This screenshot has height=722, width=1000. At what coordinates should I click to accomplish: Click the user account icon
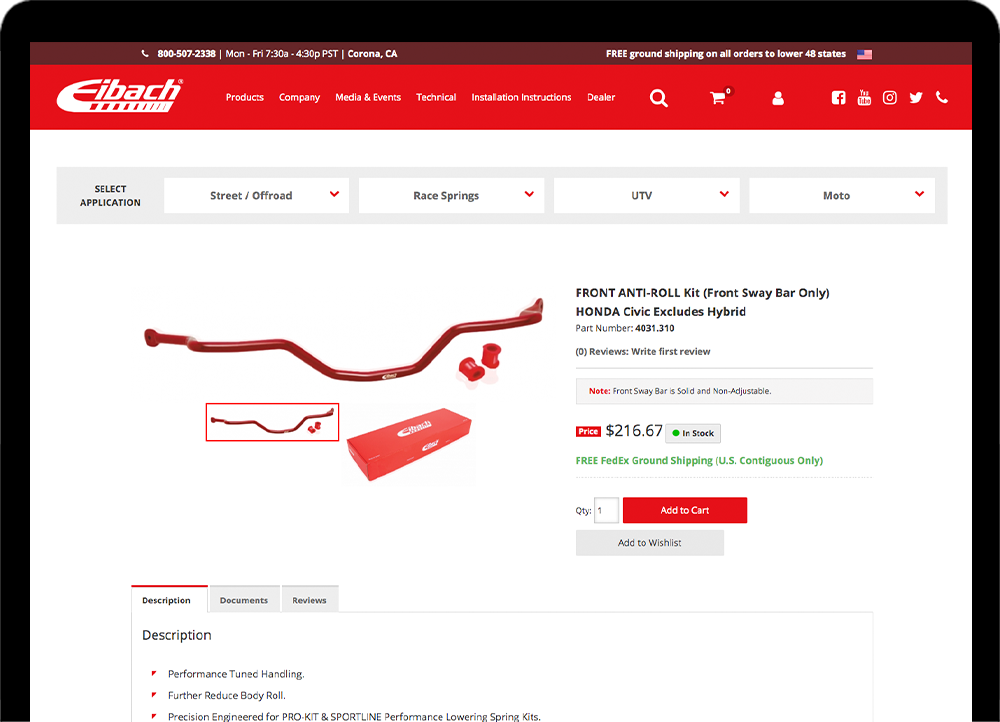tap(777, 98)
